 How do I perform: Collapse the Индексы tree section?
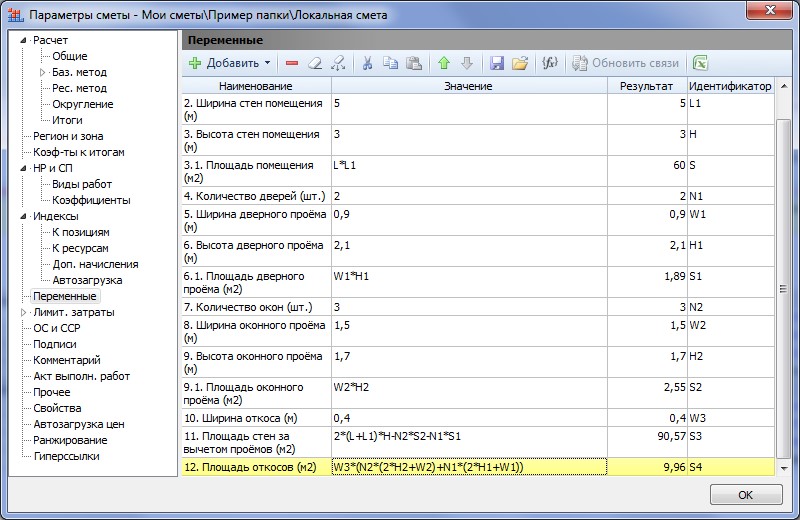click(23, 216)
